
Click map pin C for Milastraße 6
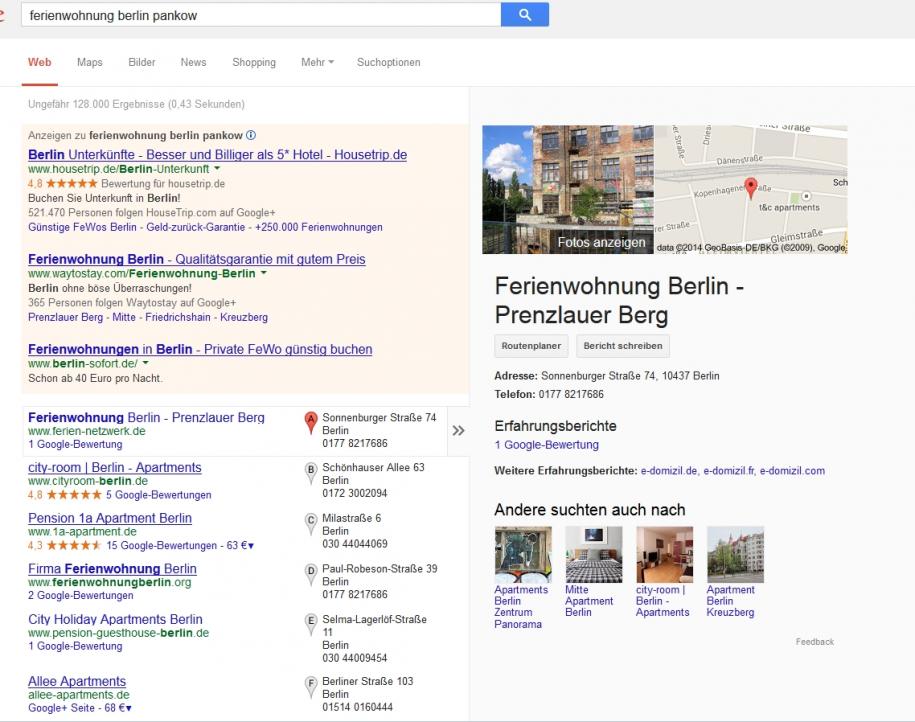[x=311, y=524]
